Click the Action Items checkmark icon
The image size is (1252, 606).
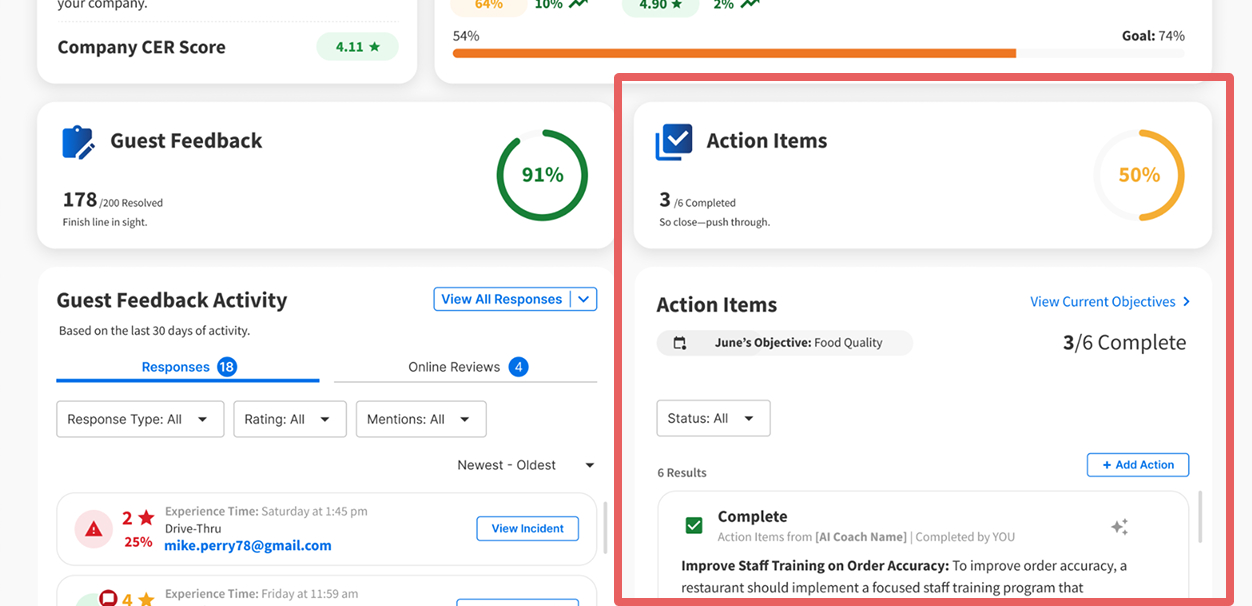point(674,142)
